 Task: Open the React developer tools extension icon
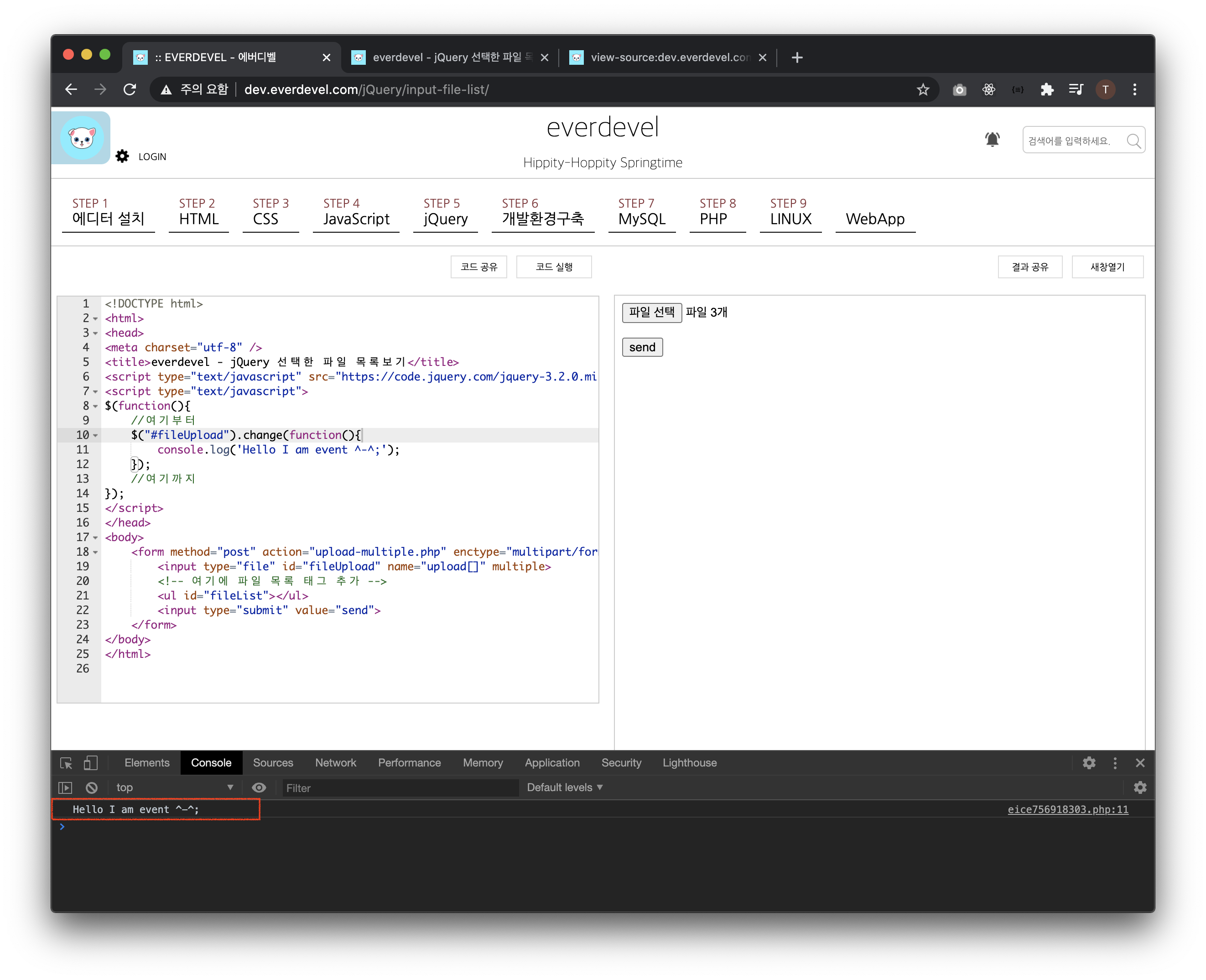[989, 89]
